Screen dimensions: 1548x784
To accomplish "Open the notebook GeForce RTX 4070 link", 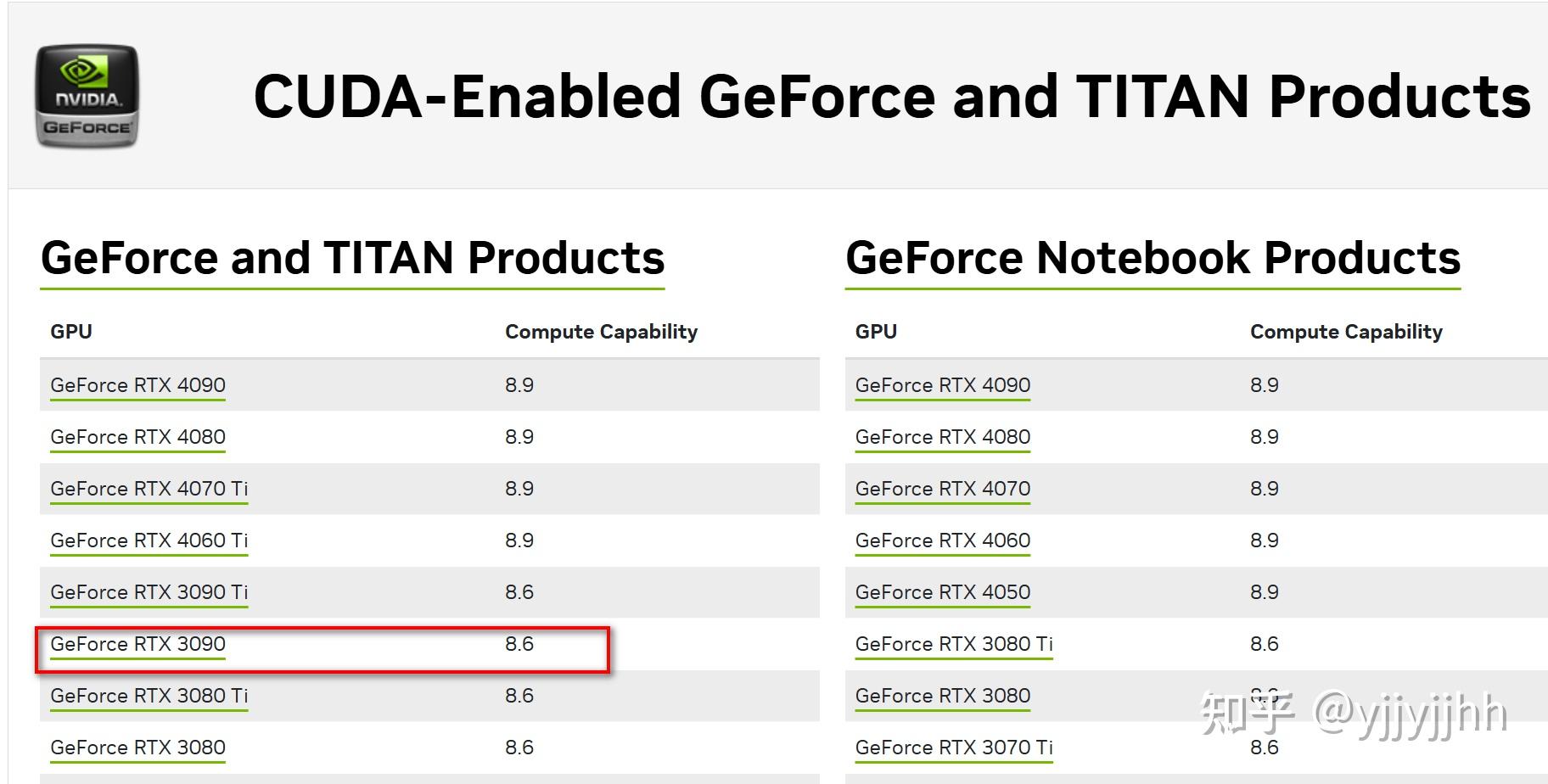I will tap(942, 489).
